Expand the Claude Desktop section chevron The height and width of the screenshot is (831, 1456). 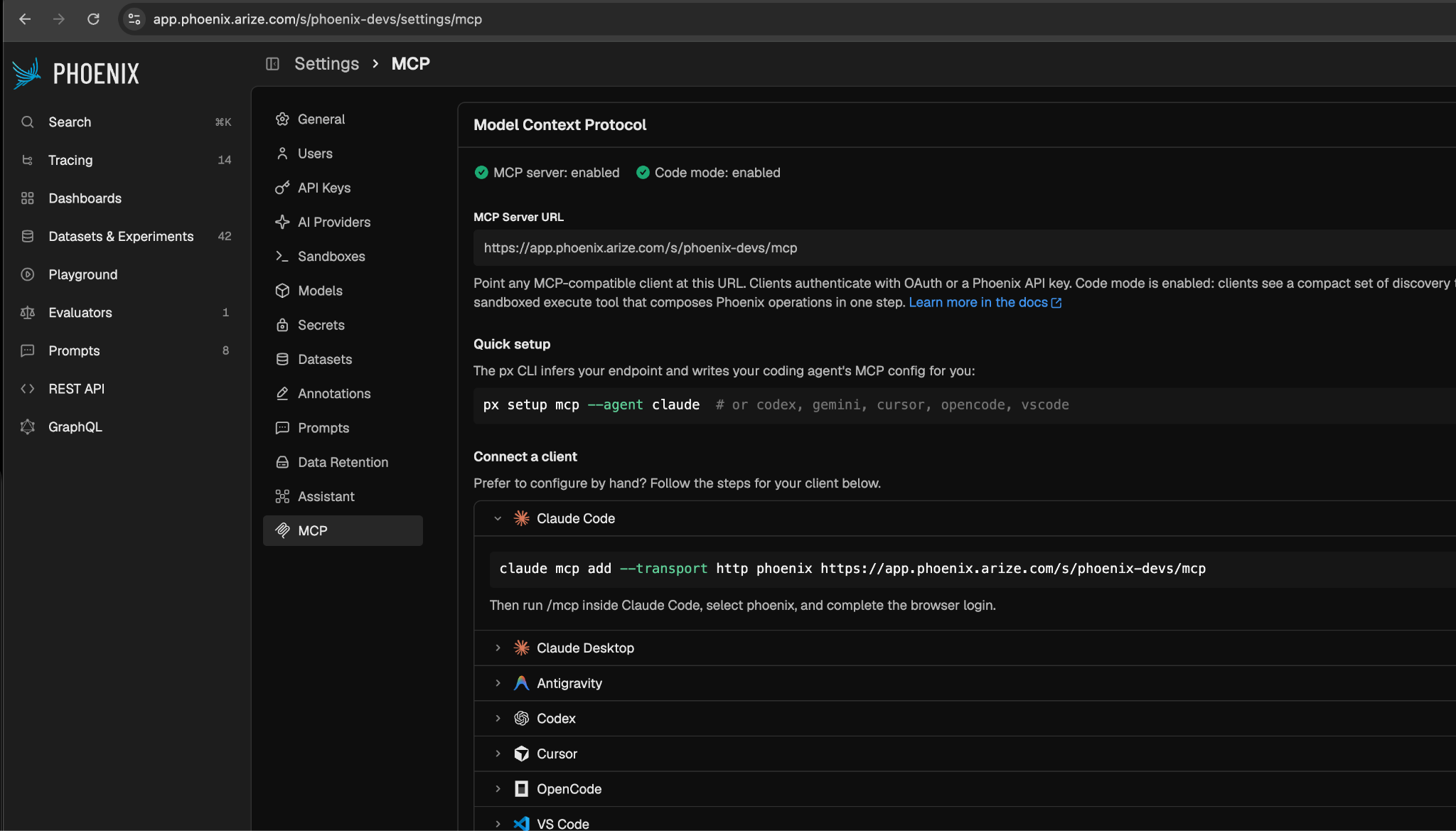498,648
